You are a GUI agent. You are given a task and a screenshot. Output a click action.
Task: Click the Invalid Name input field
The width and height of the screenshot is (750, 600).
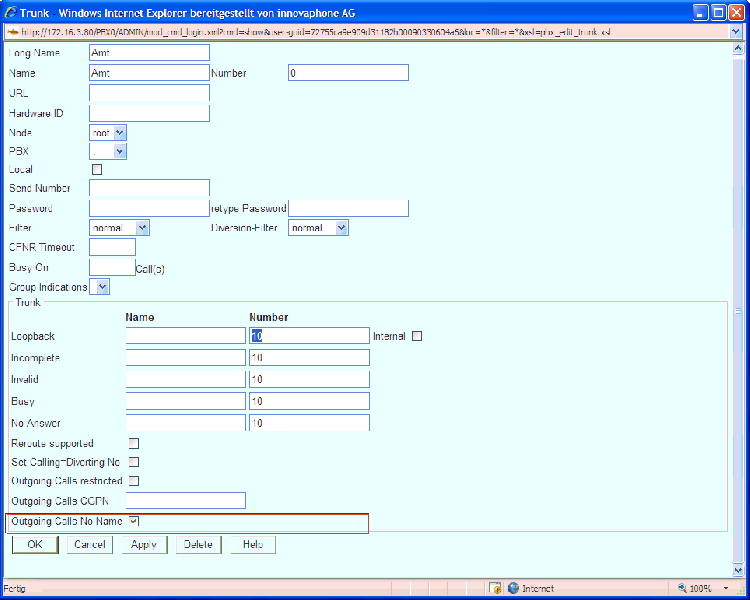point(186,379)
